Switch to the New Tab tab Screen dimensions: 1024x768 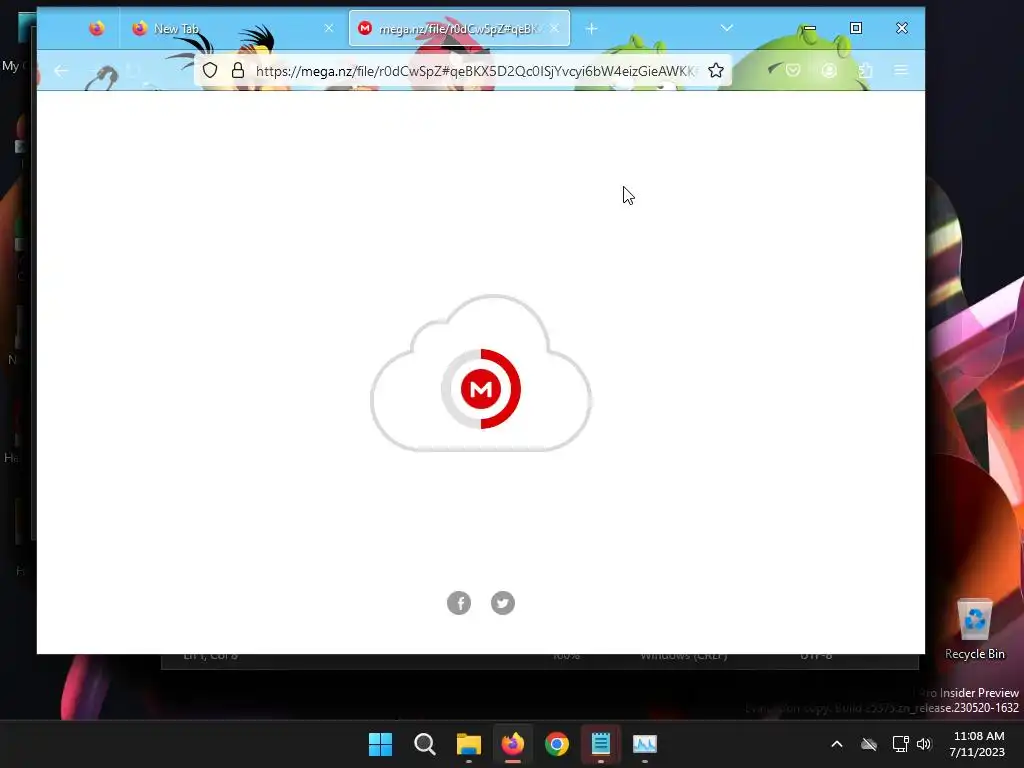click(x=232, y=29)
